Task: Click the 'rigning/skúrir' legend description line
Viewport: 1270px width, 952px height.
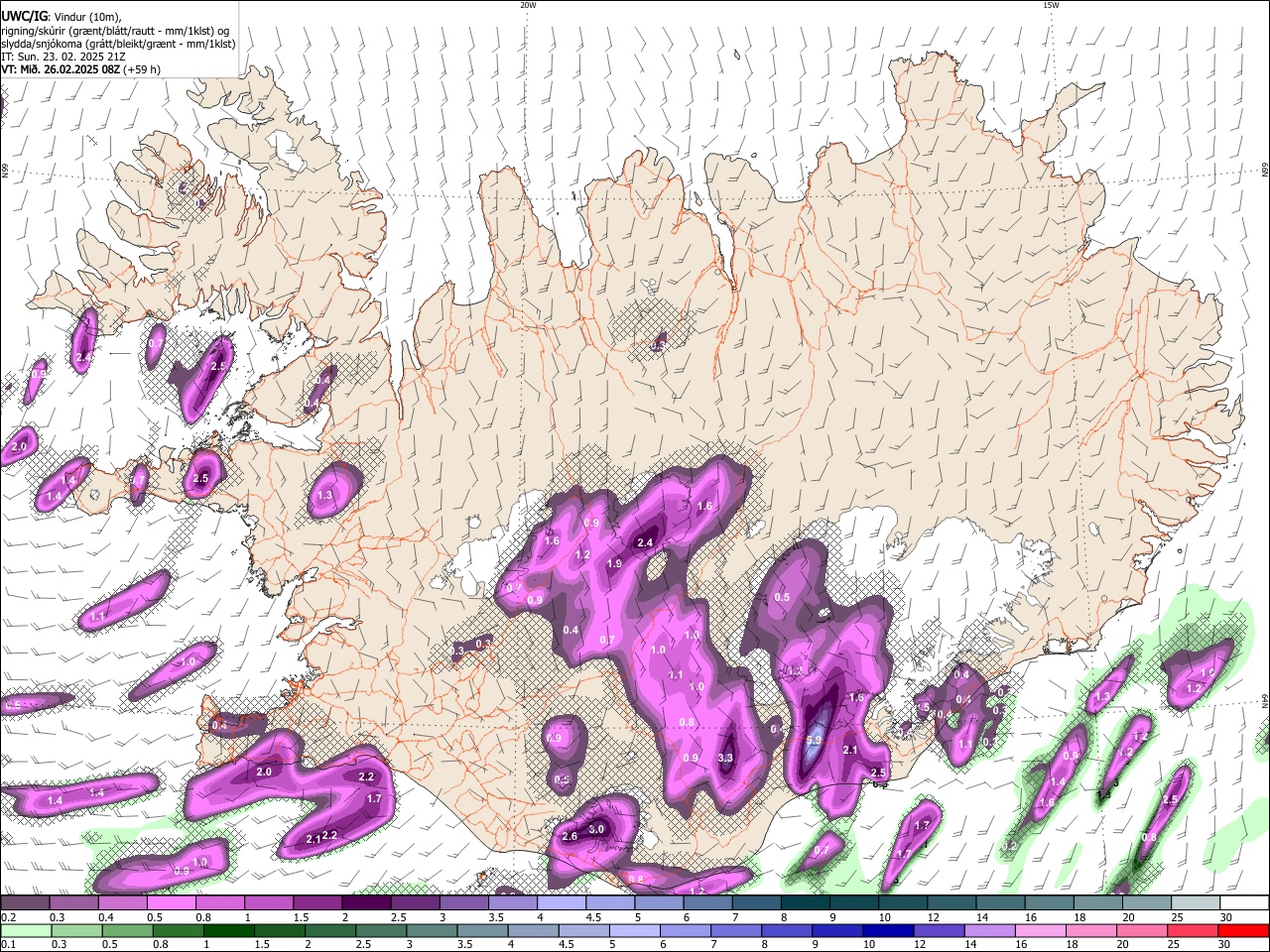Action: 117,30
